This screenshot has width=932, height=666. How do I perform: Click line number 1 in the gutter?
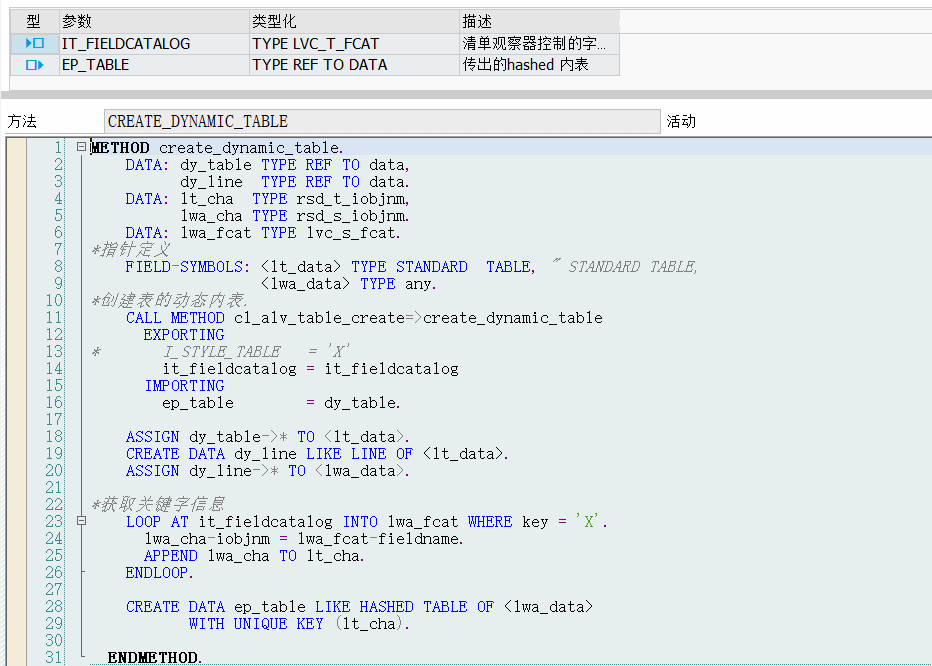click(58, 147)
